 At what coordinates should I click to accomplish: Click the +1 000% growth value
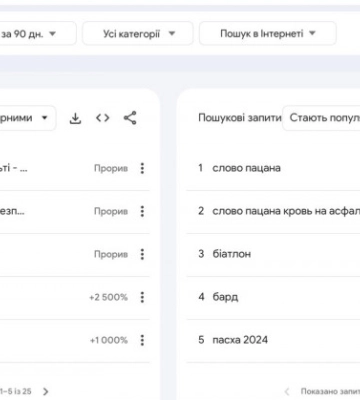click(x=109, y=340)
